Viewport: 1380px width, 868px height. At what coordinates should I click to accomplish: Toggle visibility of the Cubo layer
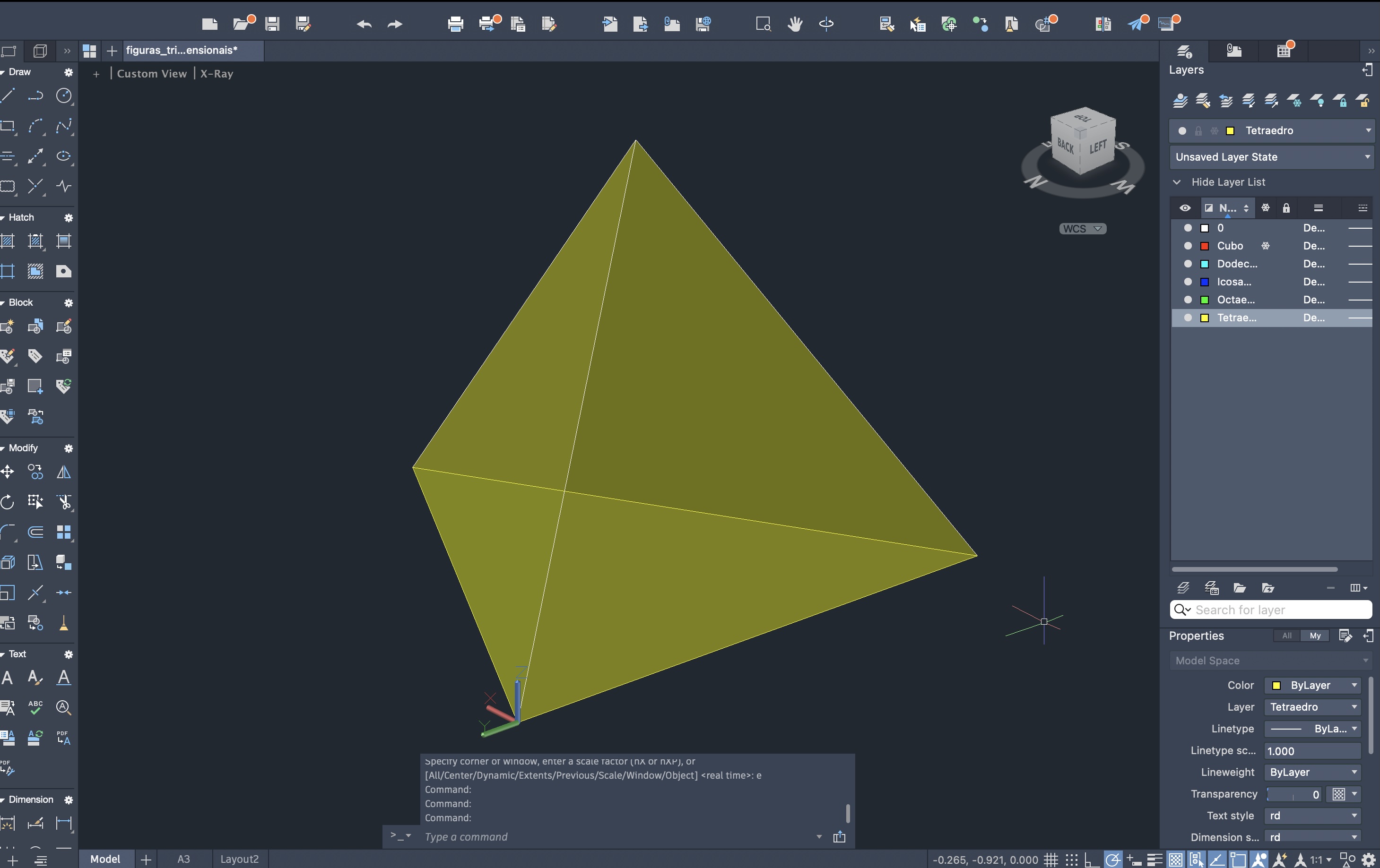(1188, 246)
